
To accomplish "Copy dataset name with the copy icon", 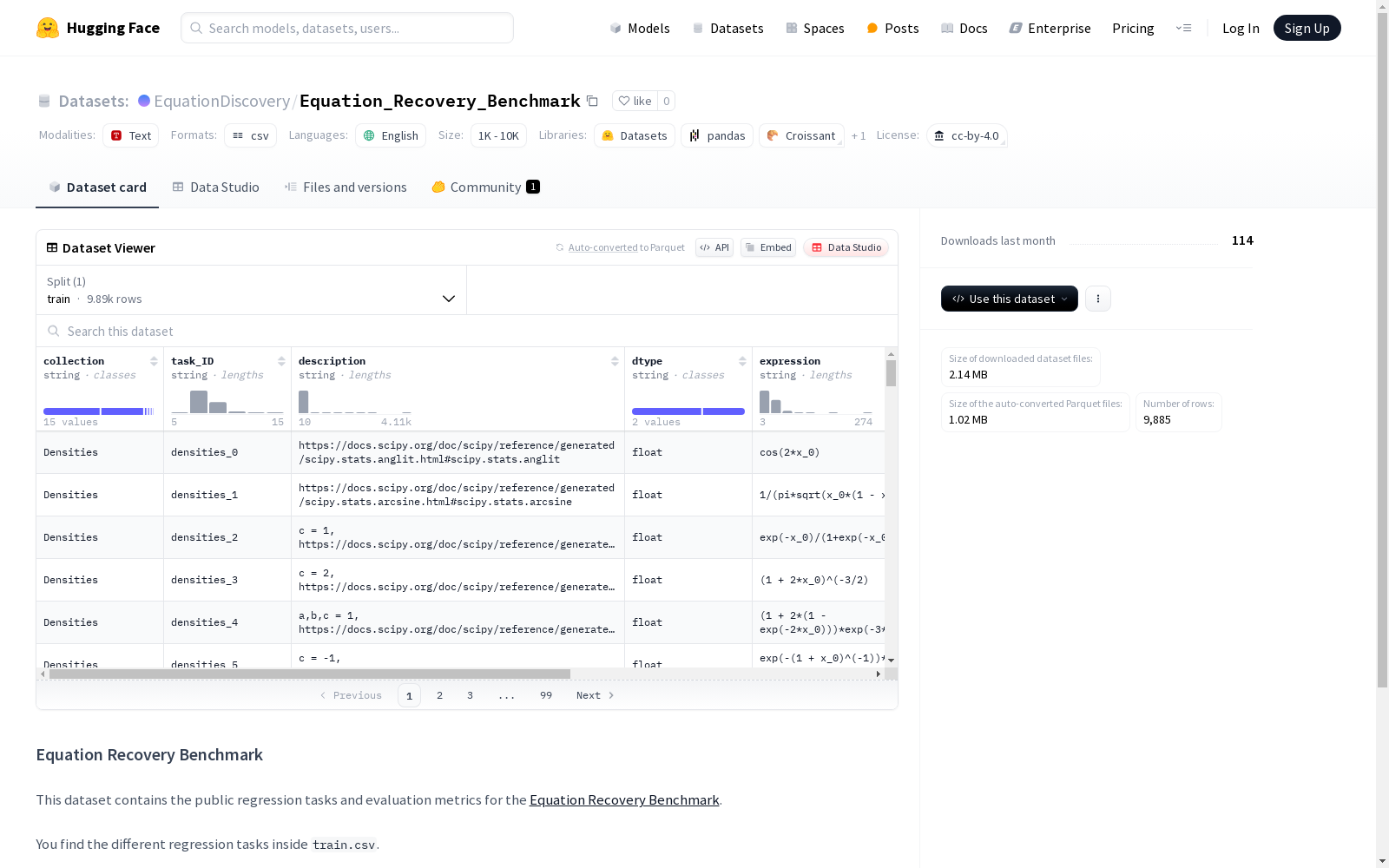I will coord(592,101).
